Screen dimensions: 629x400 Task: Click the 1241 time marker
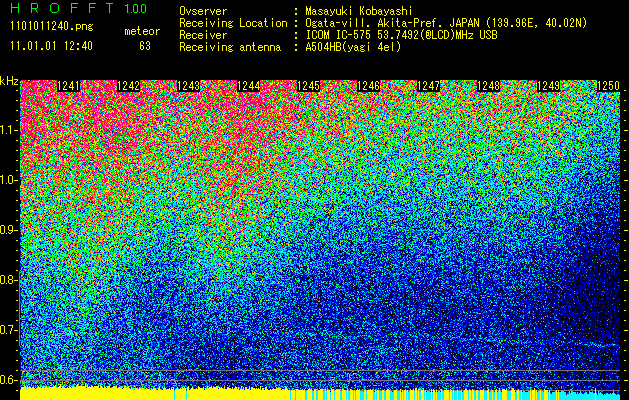coord(68,86)
